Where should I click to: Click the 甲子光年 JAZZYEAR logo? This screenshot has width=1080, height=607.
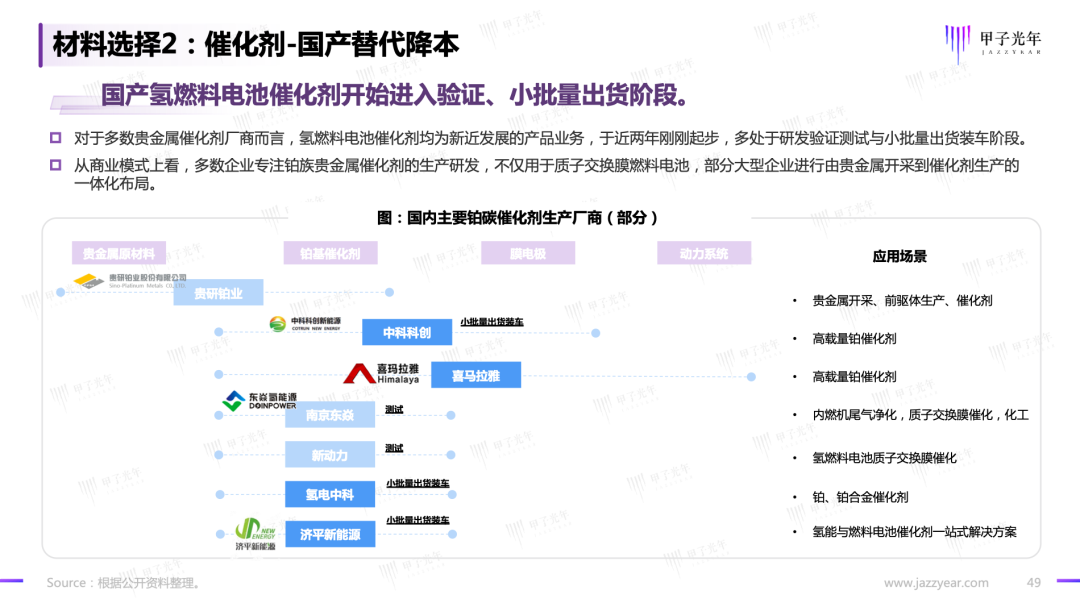[x=991, y=41]
